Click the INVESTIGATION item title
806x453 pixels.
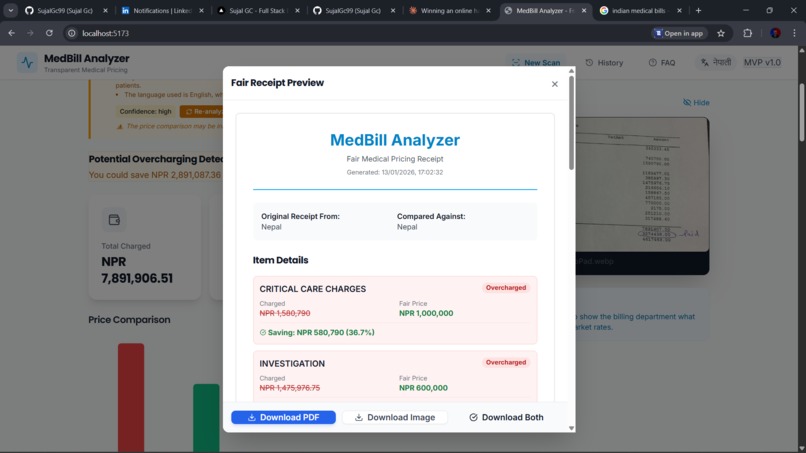[292, 364]
